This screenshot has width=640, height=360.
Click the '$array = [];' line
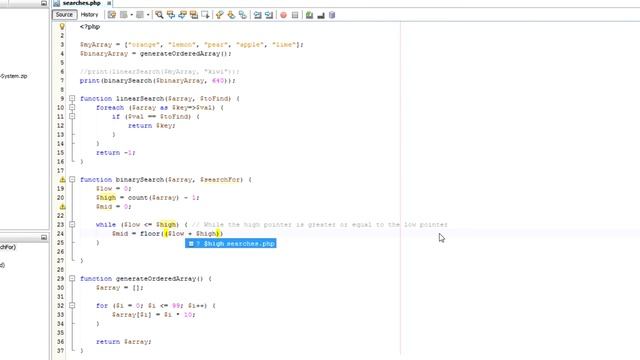tap(120, 288)
